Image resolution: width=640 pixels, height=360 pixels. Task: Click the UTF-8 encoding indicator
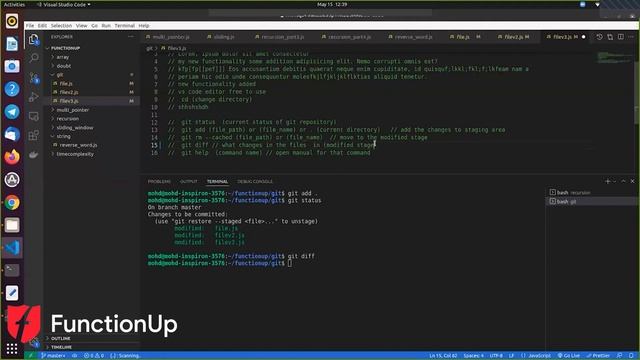tap(496, 356)
